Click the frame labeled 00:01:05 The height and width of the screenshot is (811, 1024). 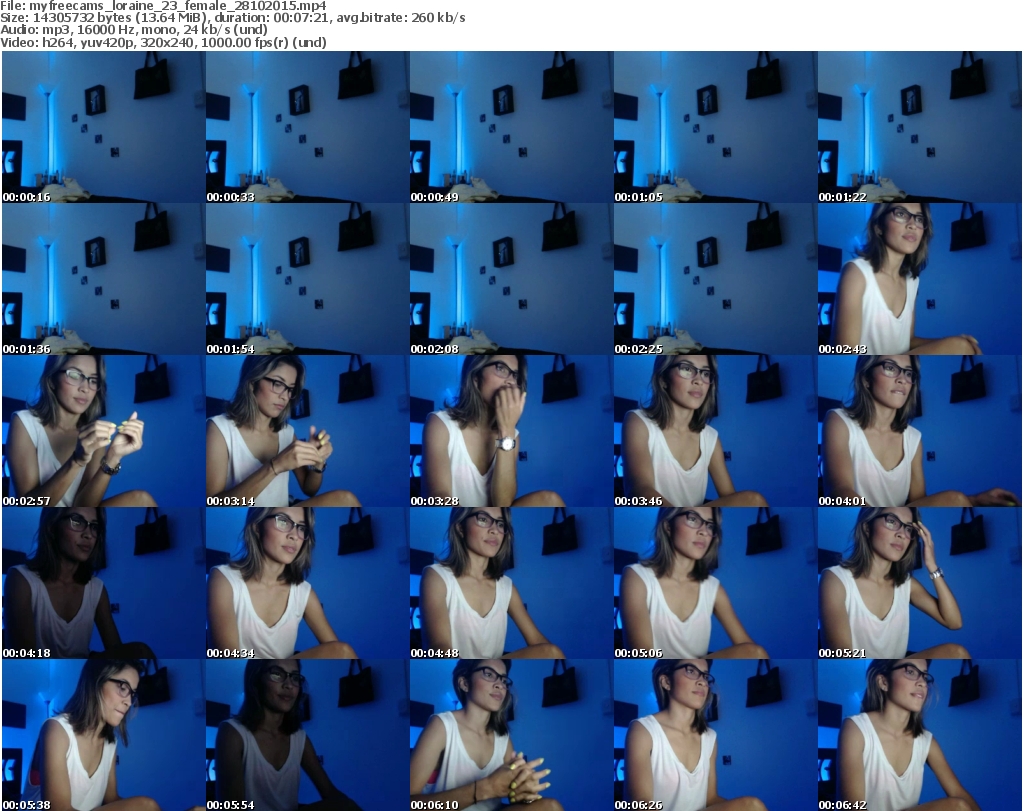click(x=716, y=127)
